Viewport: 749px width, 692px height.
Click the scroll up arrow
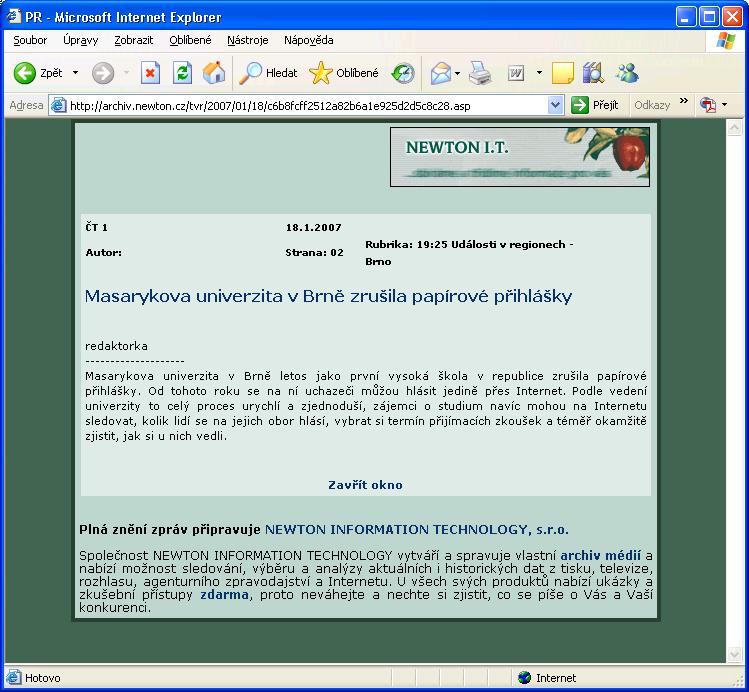coord(734,127)
